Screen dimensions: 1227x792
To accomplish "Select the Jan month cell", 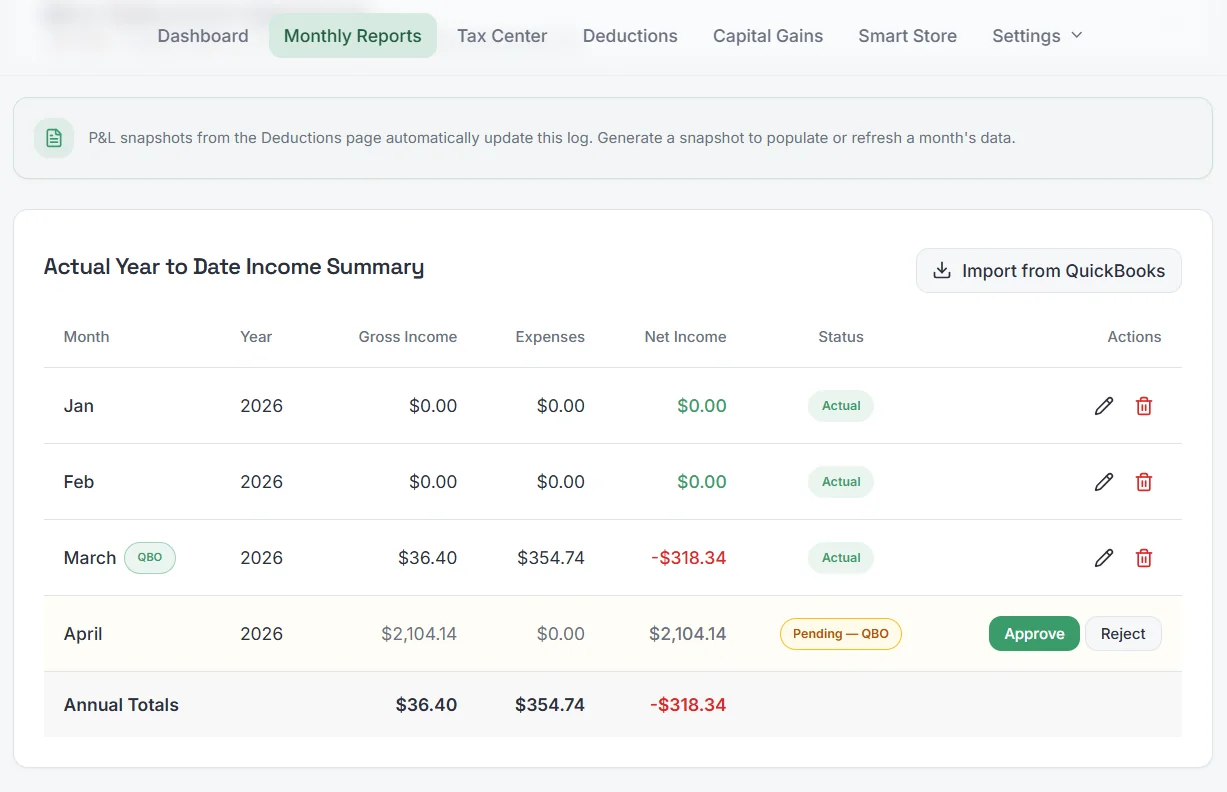I will coord(79,406).
